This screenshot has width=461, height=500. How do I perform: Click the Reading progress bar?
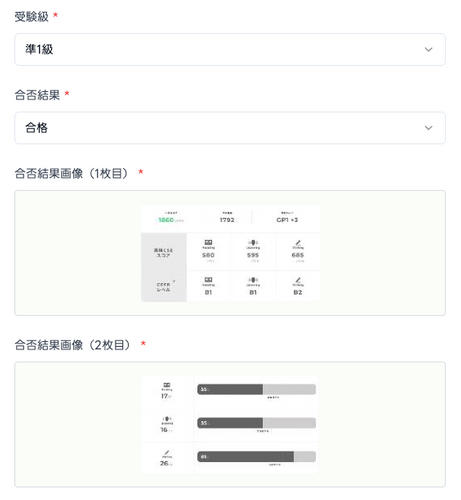click(x=256, y=389)
